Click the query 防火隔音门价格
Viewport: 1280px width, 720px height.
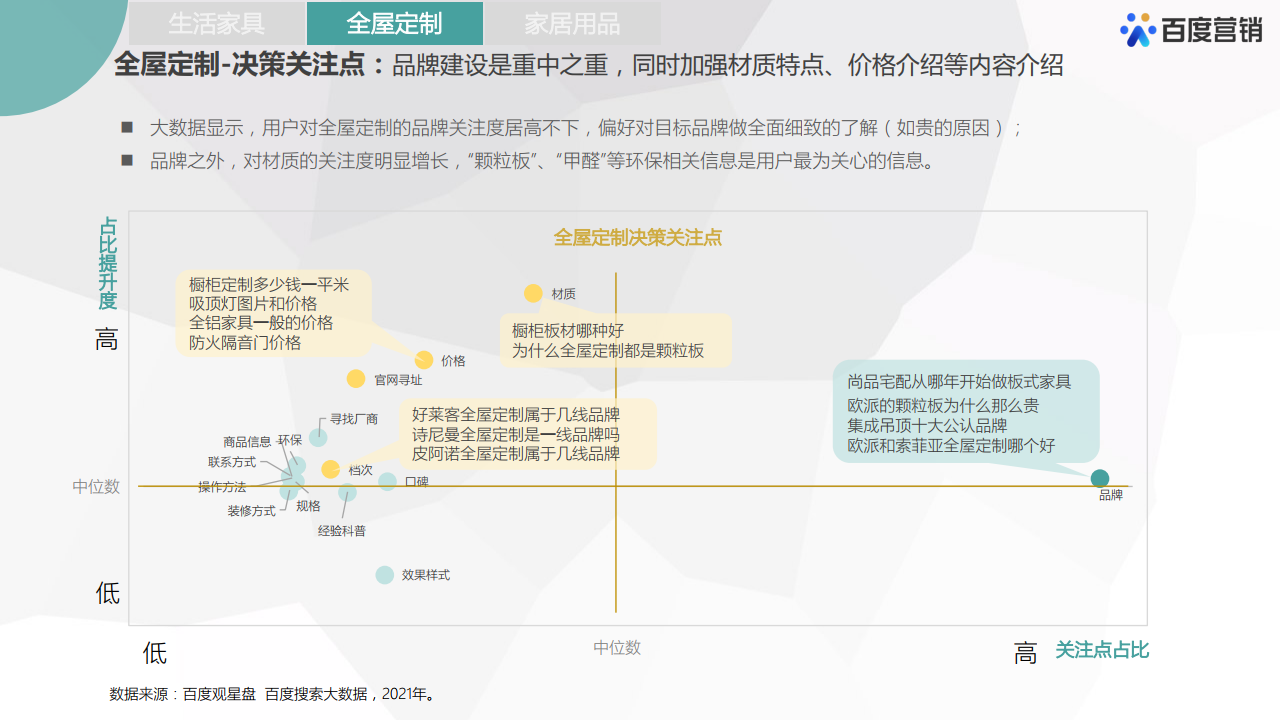tap(245, 342)
